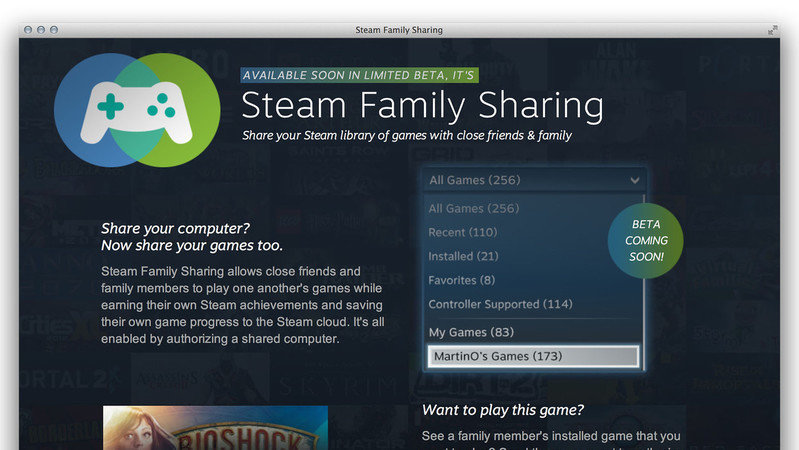Click the Steam Family Sharing controller logo
The image size is (799, 450).
click(x=137, y=110)
